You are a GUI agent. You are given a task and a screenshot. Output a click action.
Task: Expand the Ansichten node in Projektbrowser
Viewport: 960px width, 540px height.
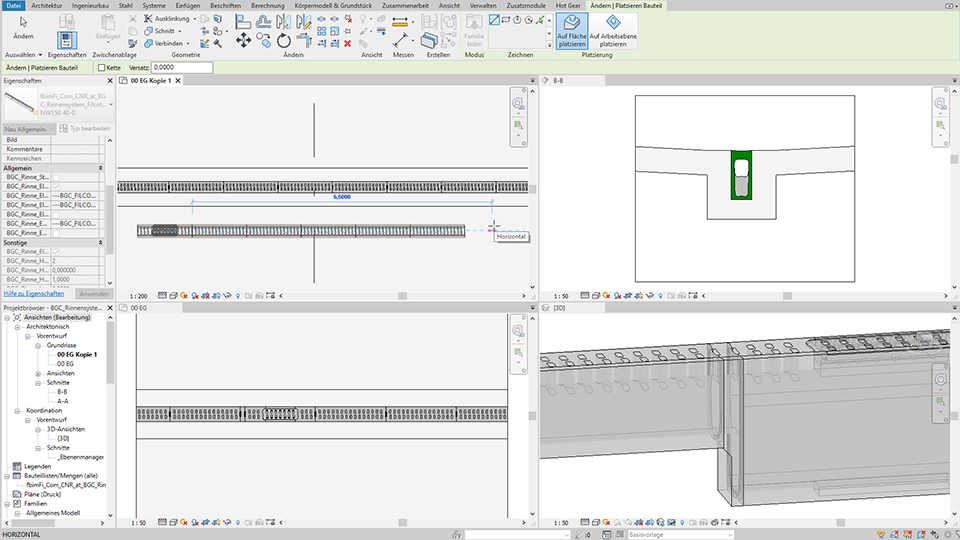[38, 373]
